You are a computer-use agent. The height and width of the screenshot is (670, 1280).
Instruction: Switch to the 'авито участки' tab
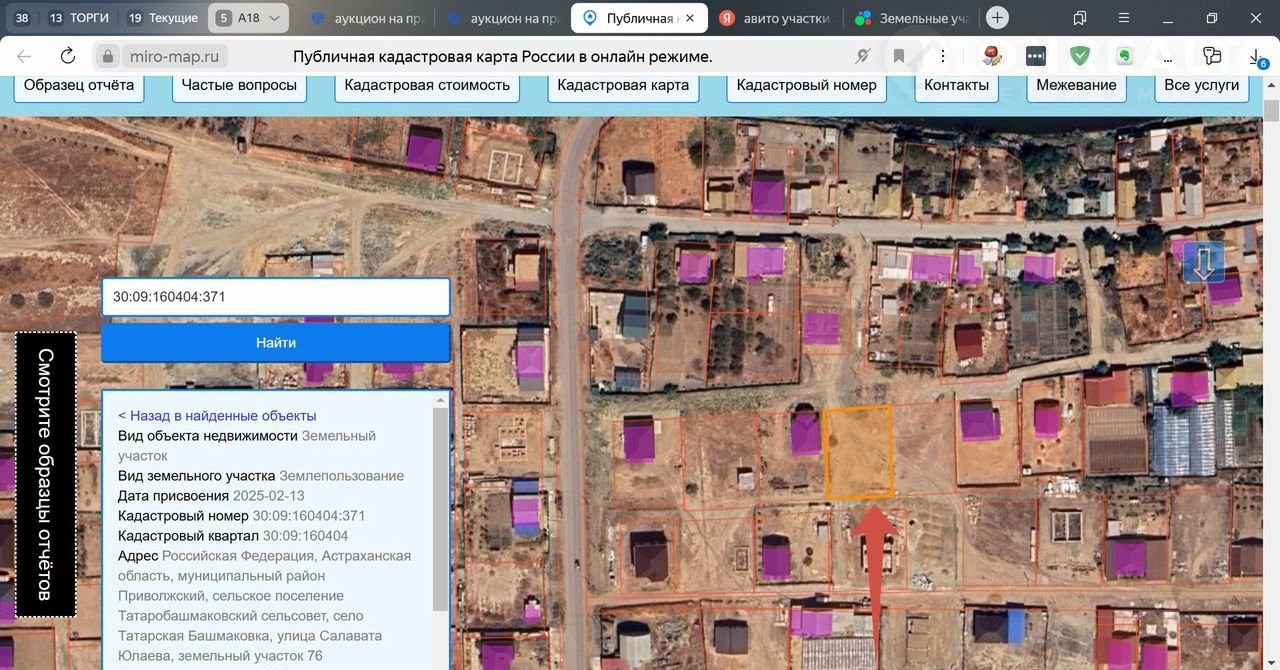774,18
